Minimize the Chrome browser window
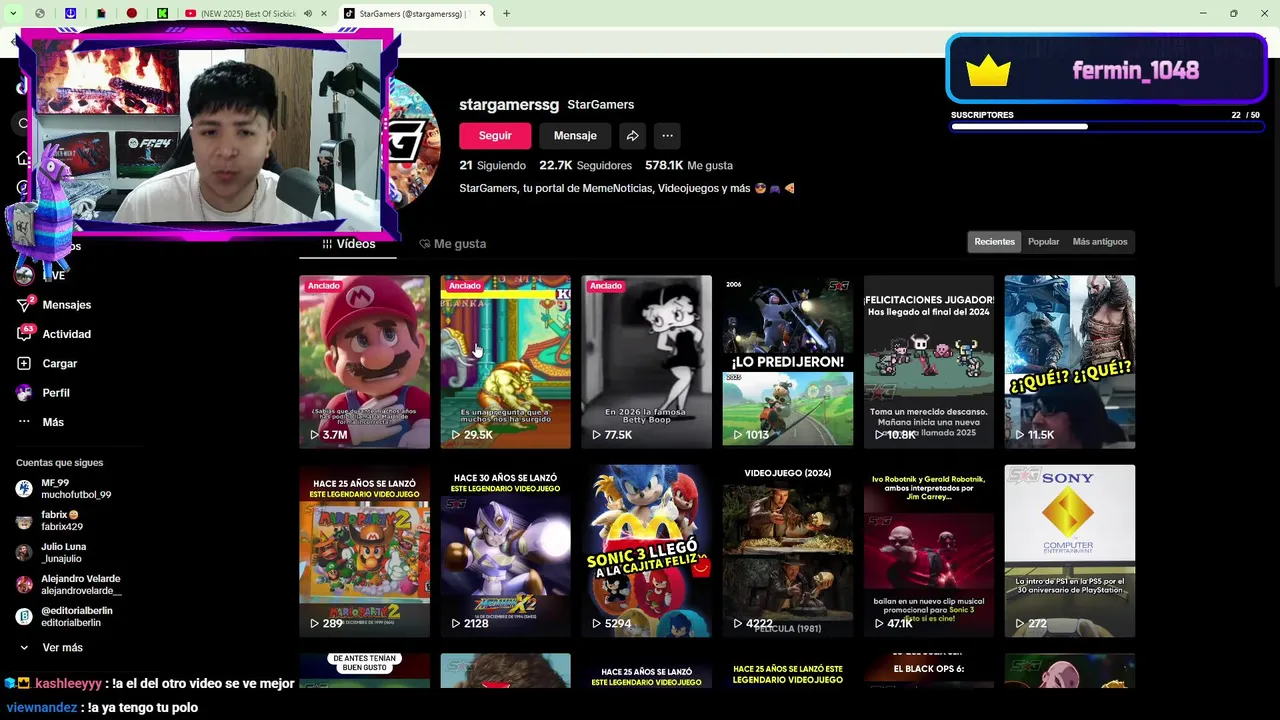1280x720 pixels. click(x=1203, y=13)
